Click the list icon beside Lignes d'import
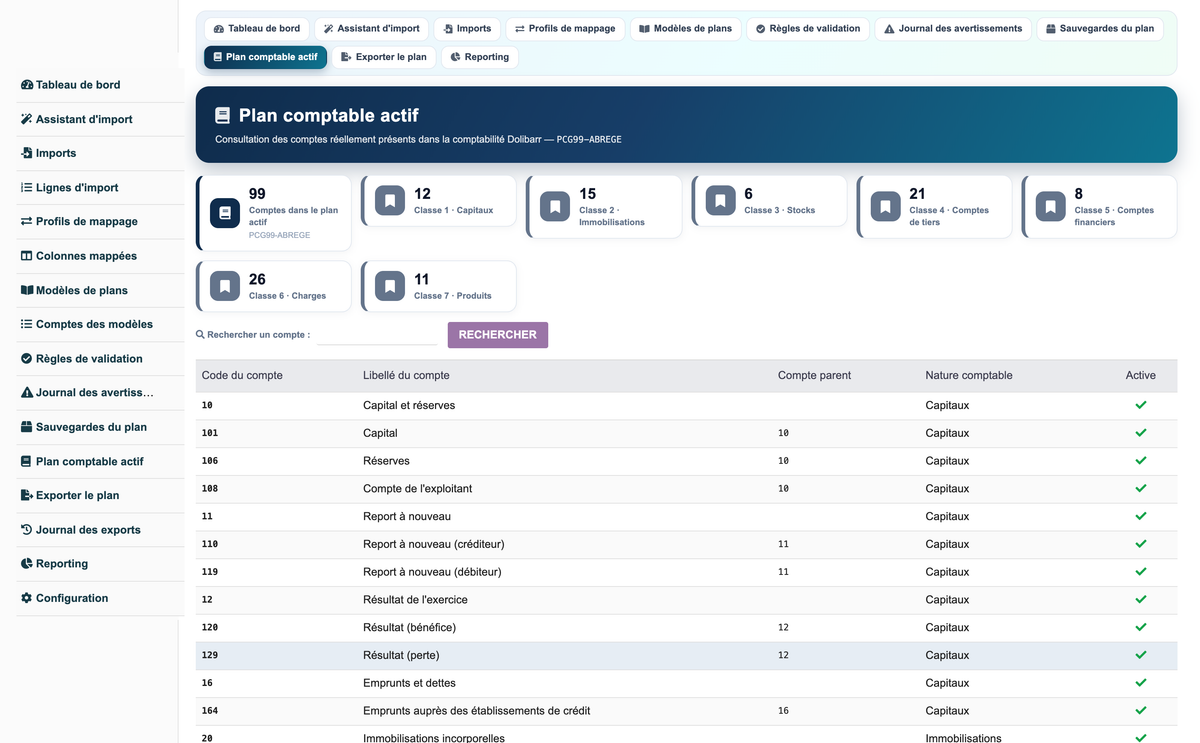1200x743 pixels. [27, 187]
